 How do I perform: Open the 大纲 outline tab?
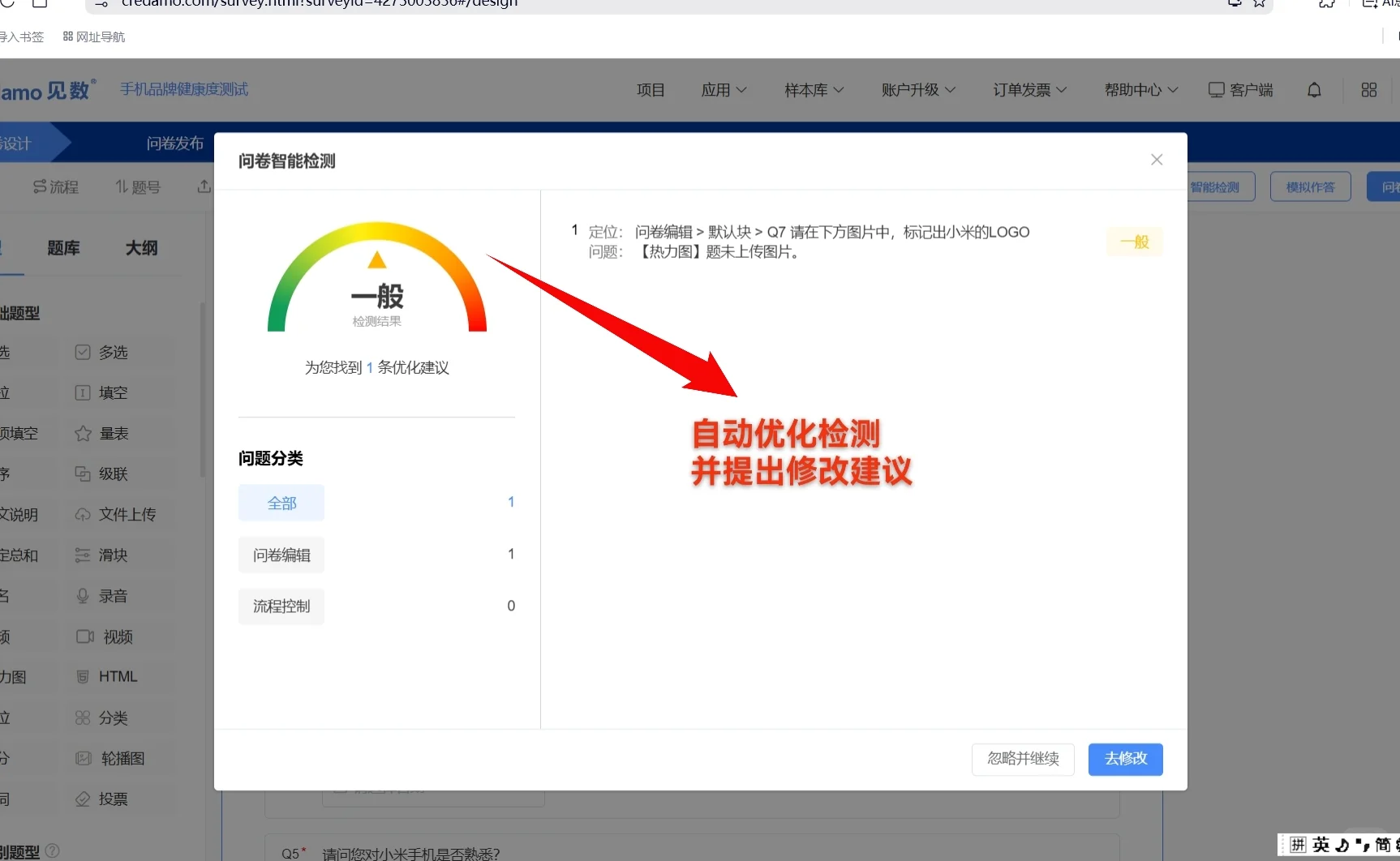point(142,249)
